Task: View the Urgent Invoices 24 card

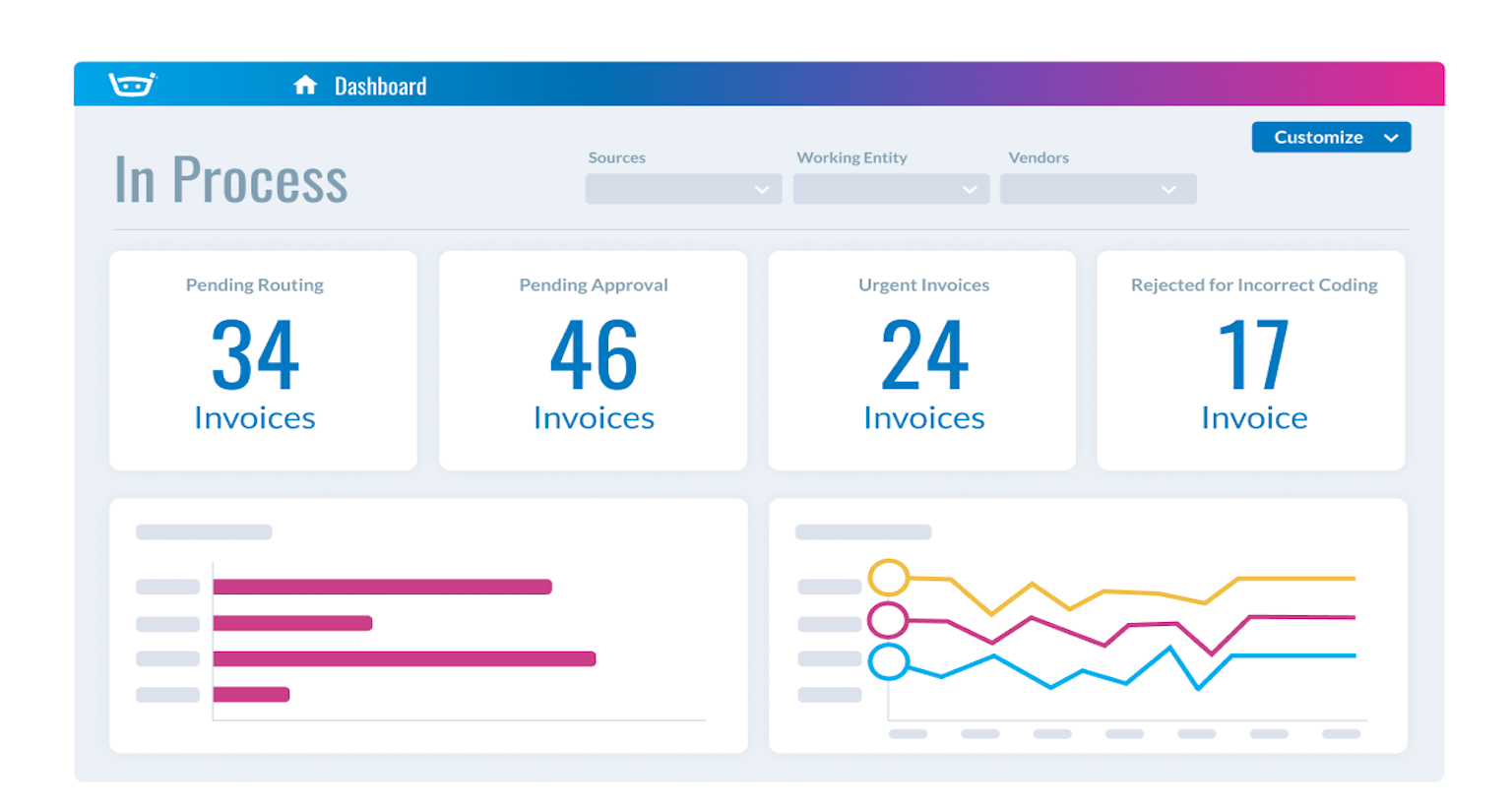Action: point(922,360)
